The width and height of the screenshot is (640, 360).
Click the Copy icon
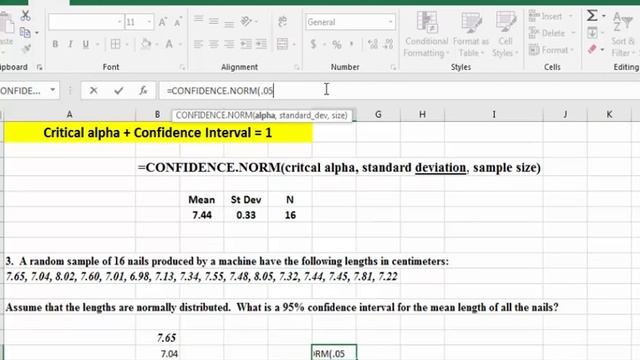[x=24, y=32]
